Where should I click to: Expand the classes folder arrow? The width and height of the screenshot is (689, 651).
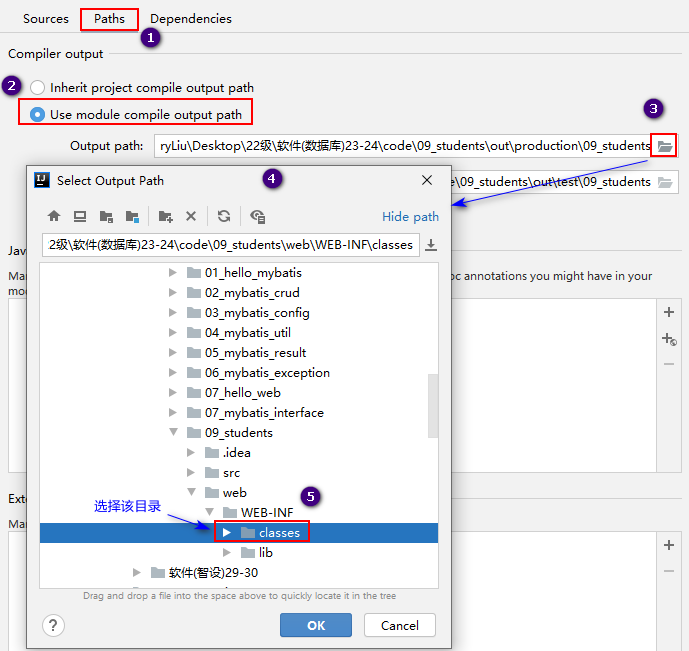click(x=227, y=533)
